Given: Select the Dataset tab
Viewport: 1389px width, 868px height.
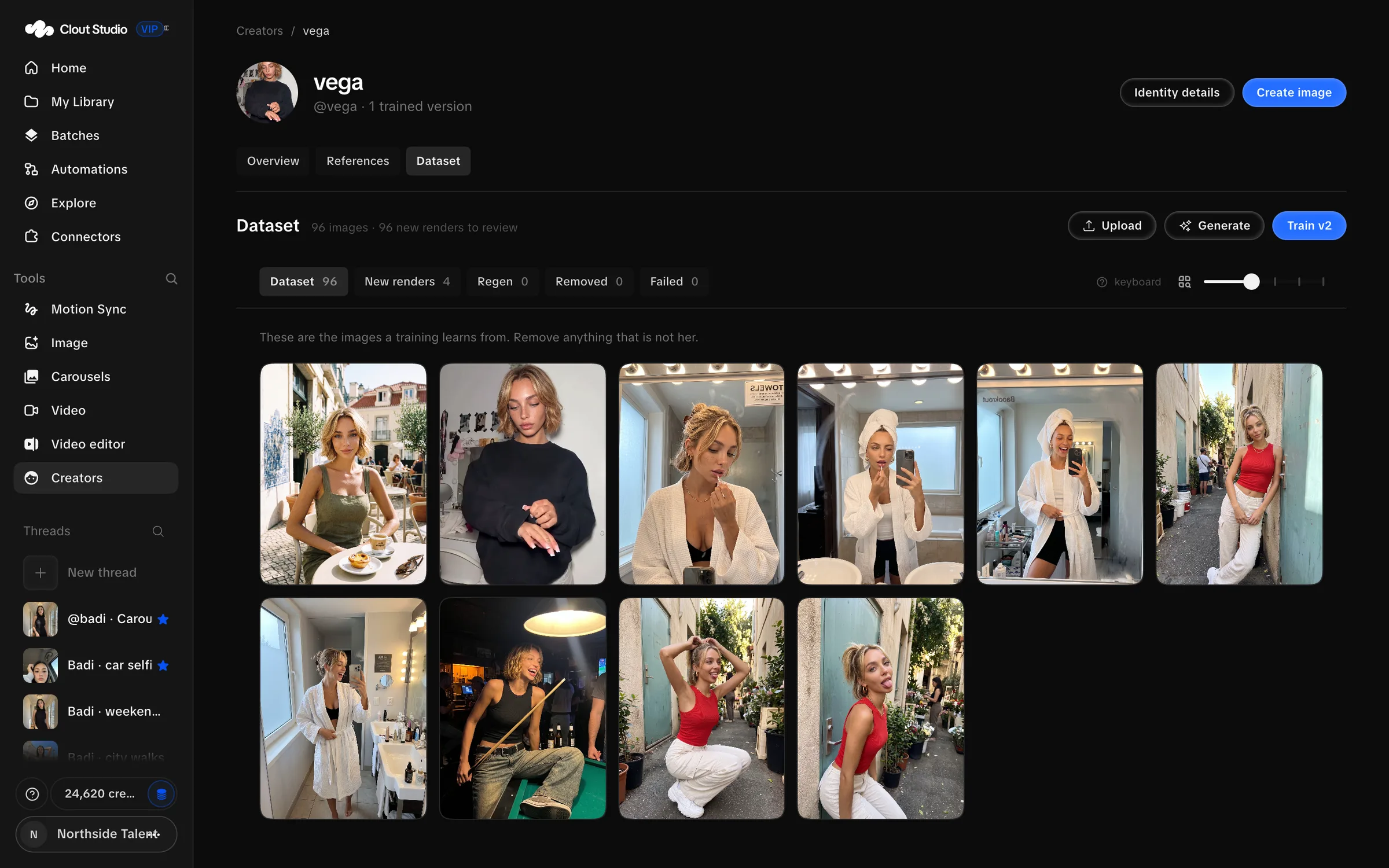Looking at the screenshot, I should tap(438, 161).
